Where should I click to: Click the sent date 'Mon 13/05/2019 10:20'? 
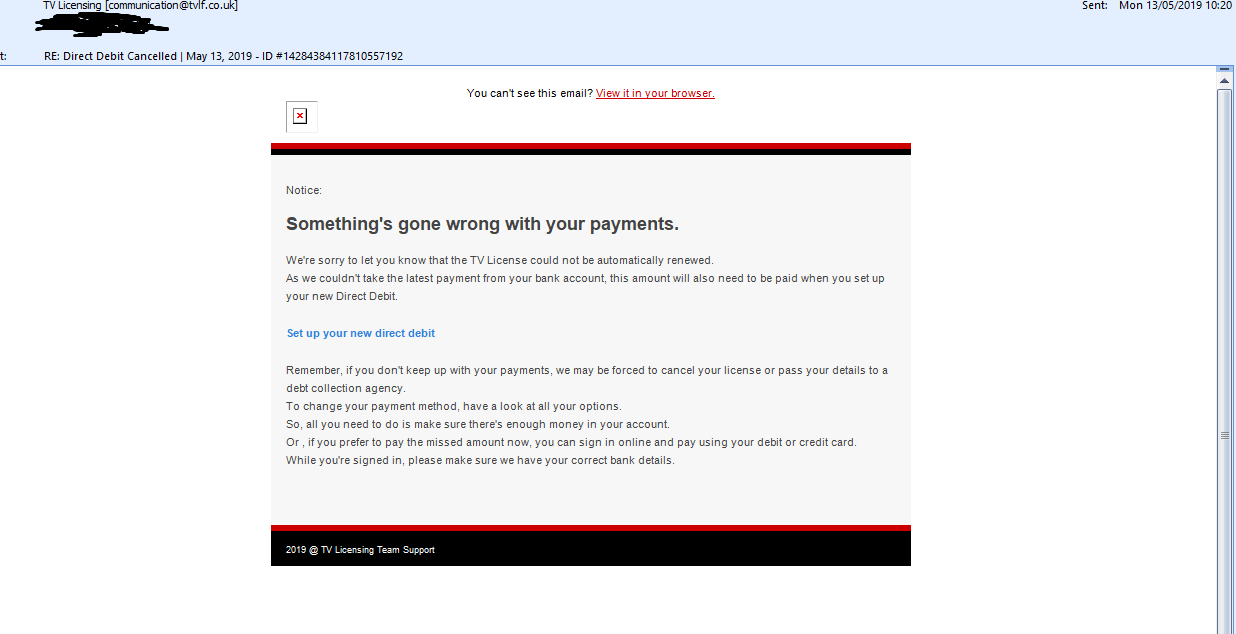[1176, 6]
